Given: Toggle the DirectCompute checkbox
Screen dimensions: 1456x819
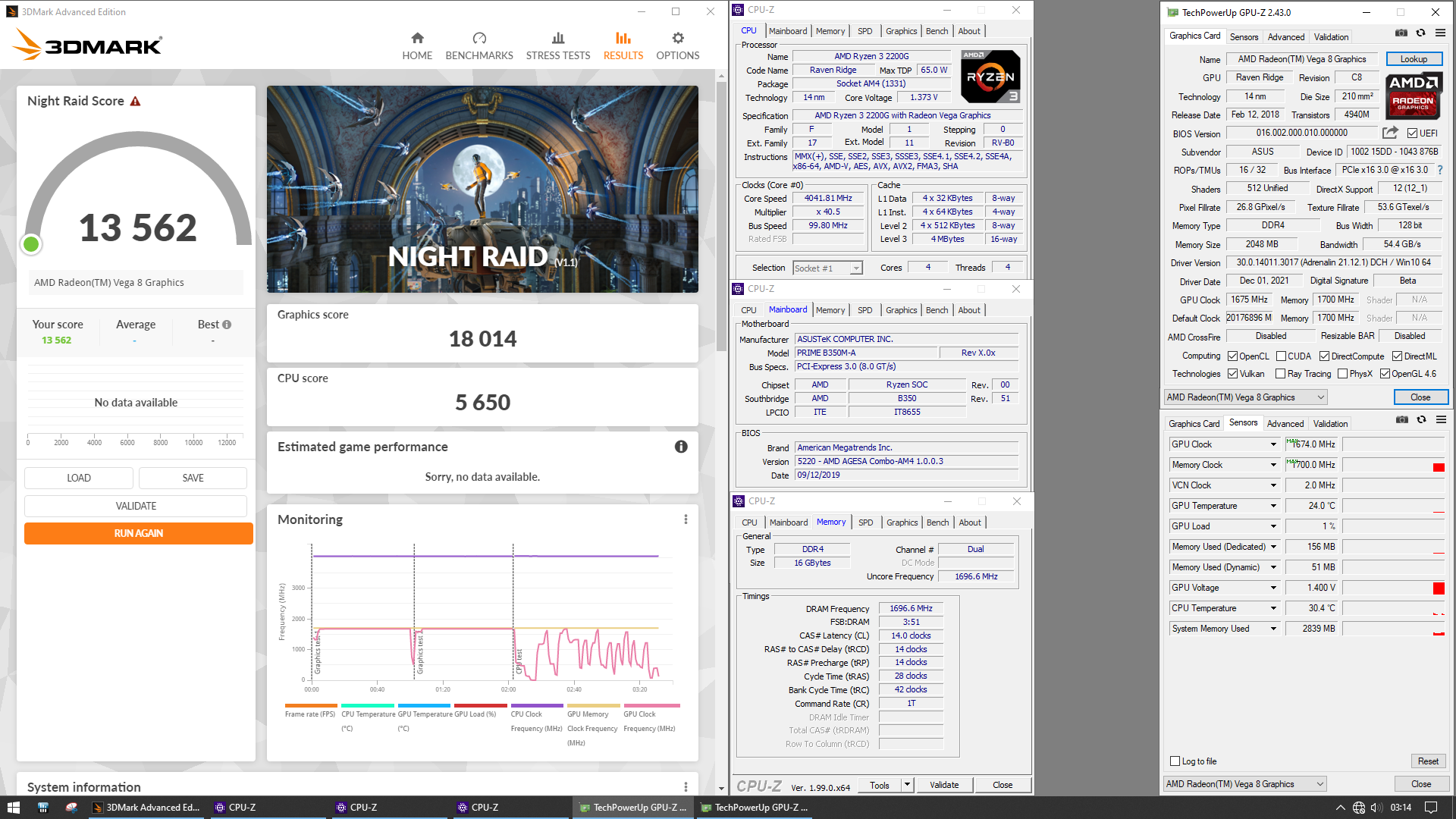Looking at the screenshot, I should pyautogui.click(x=1324, y=356).
